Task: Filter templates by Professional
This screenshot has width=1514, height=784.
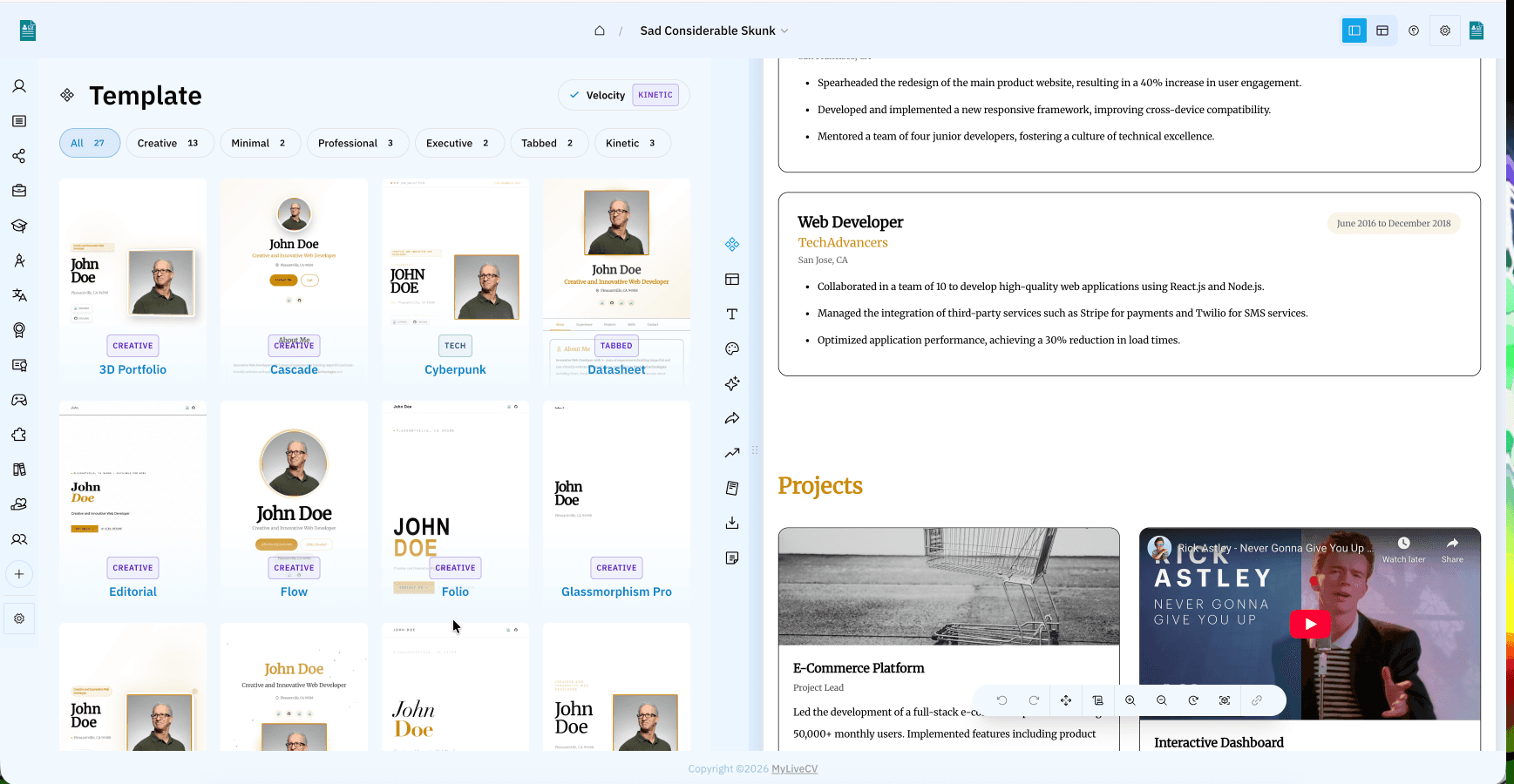Action: click(357, 143)
